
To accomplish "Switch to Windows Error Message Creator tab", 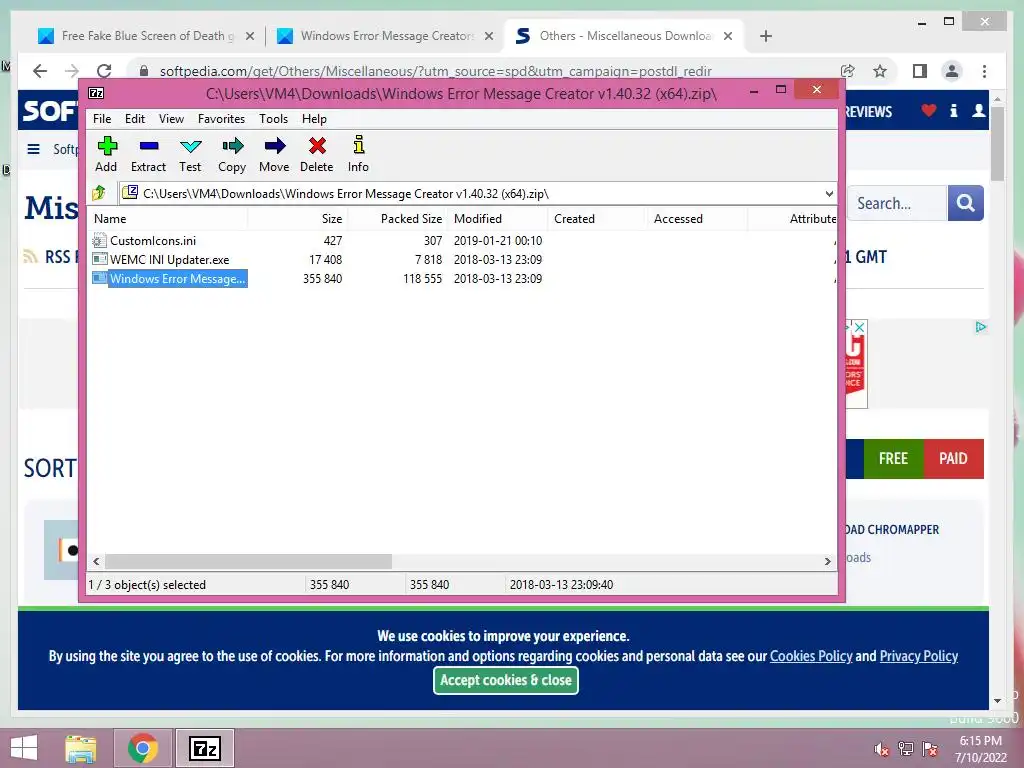I will point(387,36).
